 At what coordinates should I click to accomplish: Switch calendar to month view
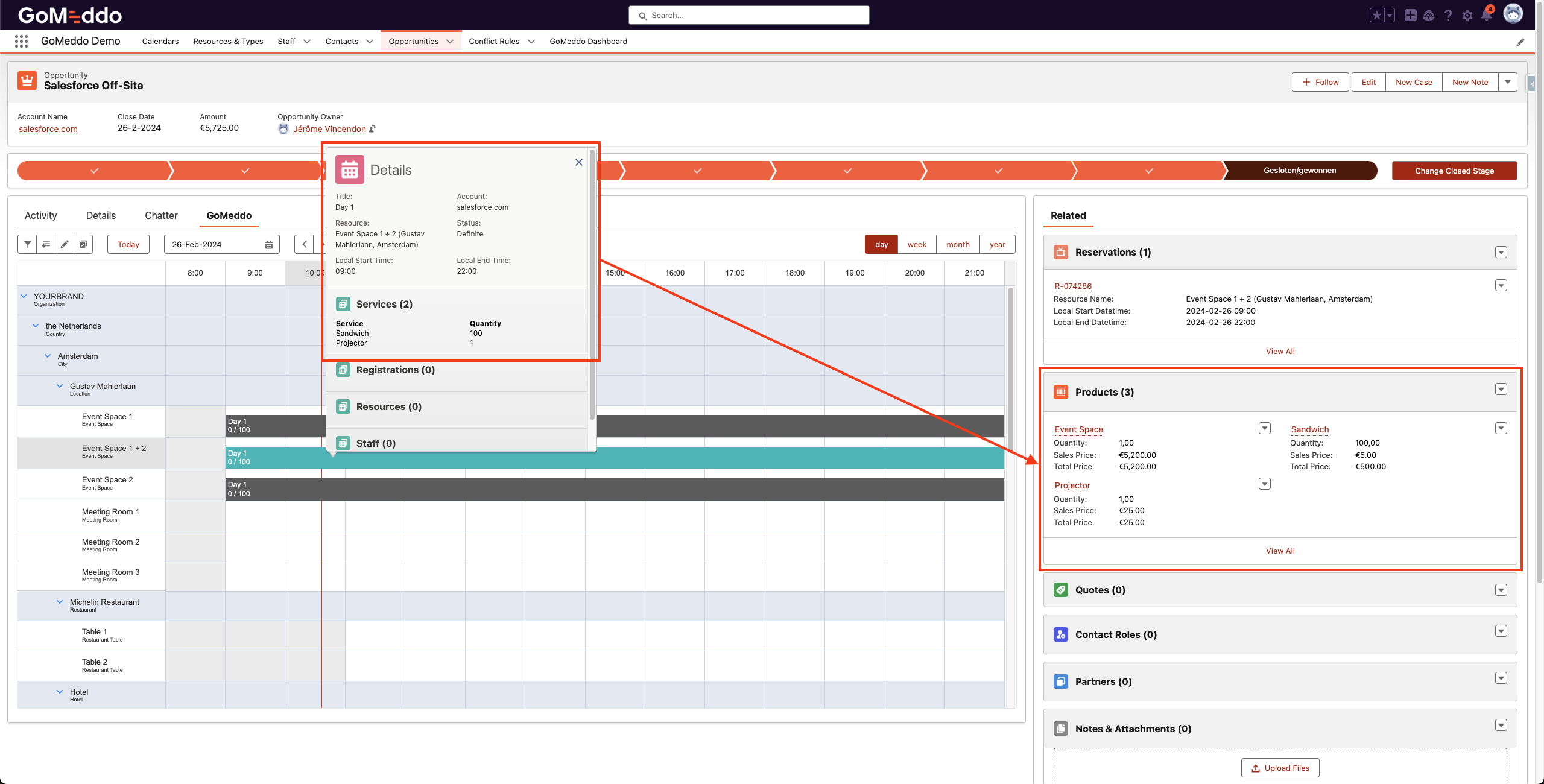point(958,244)
